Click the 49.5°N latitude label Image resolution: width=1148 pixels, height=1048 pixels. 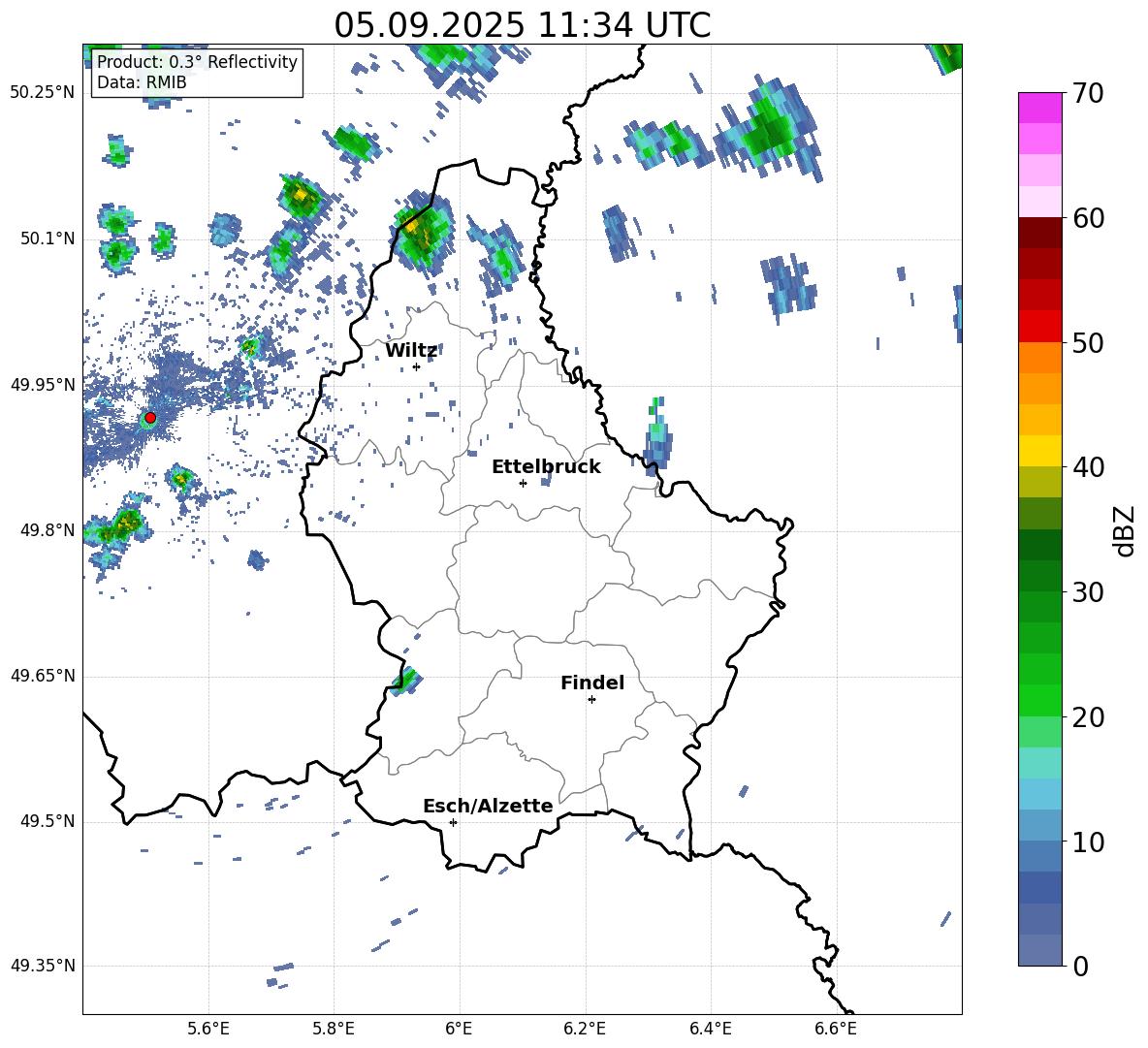tap(48, 821)
